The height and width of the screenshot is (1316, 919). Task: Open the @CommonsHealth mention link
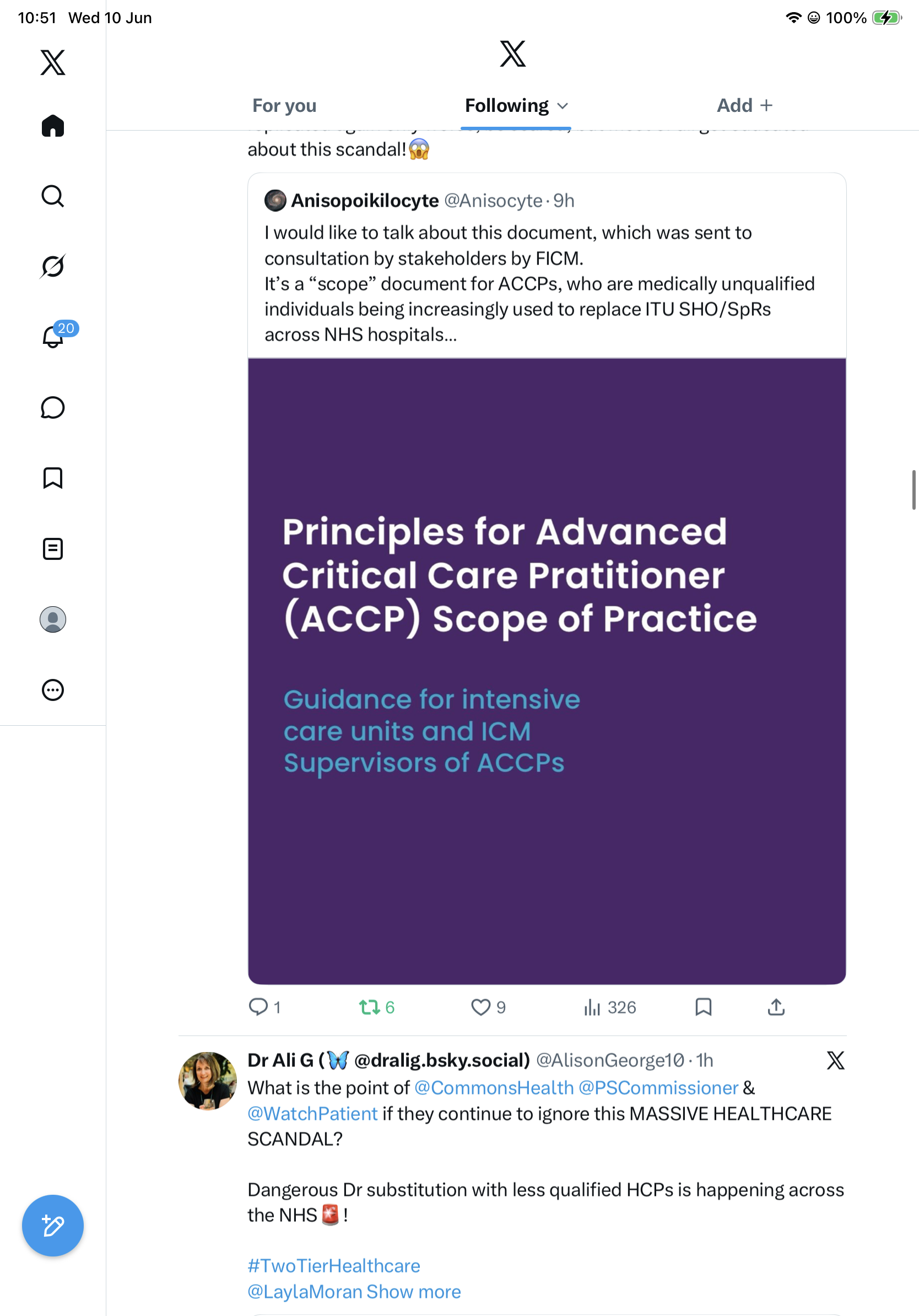494,1087
